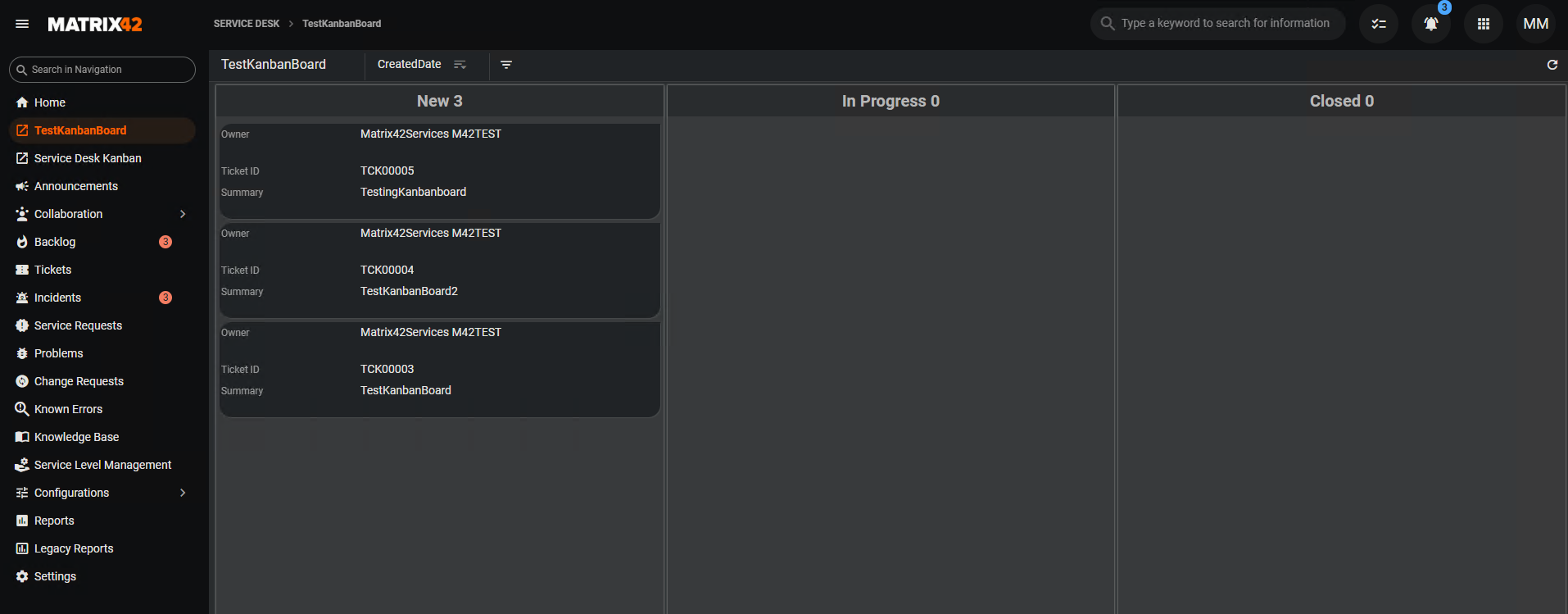Open ticket card TCK00005
The image size is (1568, 614).
click(x=439, y=171)
